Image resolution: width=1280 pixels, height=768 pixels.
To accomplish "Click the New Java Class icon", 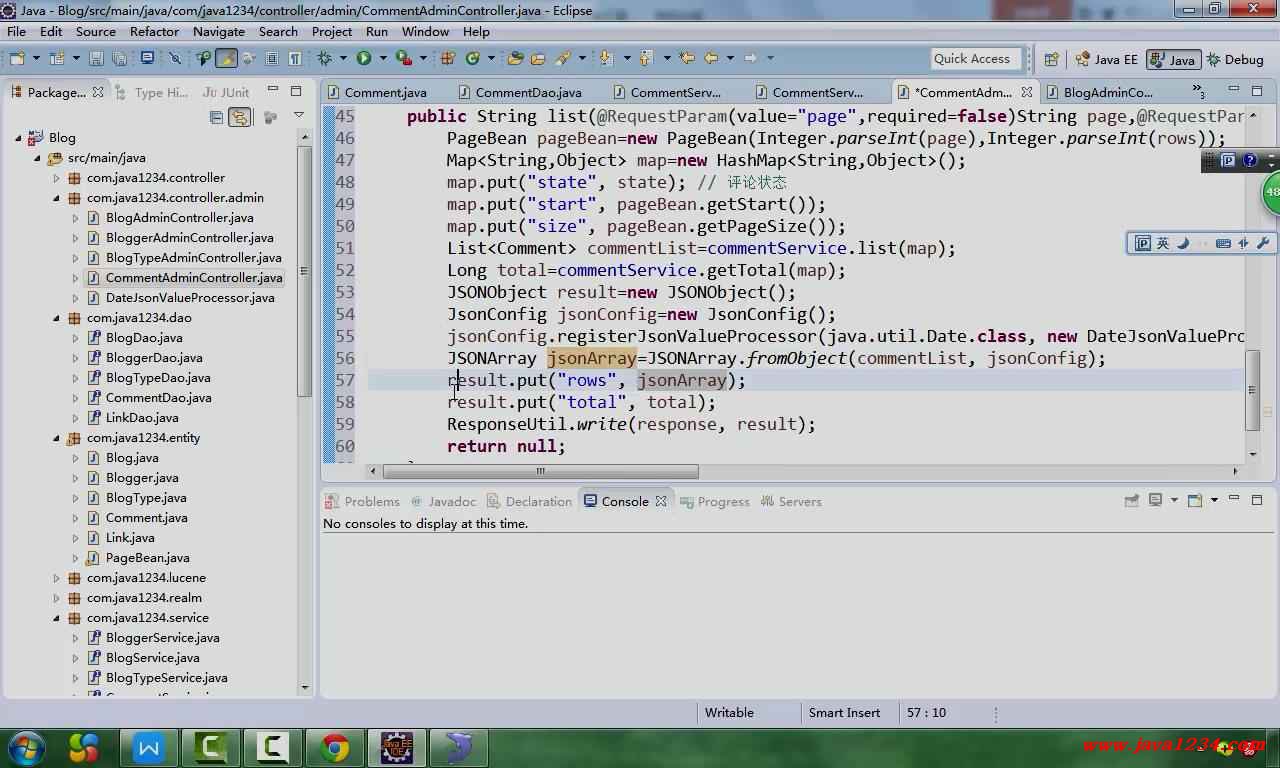I will coord(473,58).
